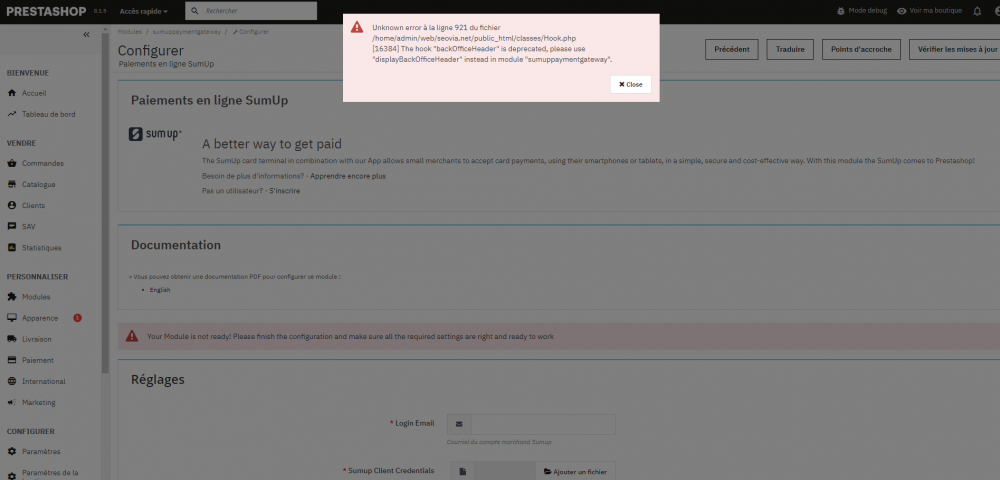The height and width of the screenshot is (480, 1000).
Task: Collapse the sidebar with double chevron
Action: click(86, 35)
